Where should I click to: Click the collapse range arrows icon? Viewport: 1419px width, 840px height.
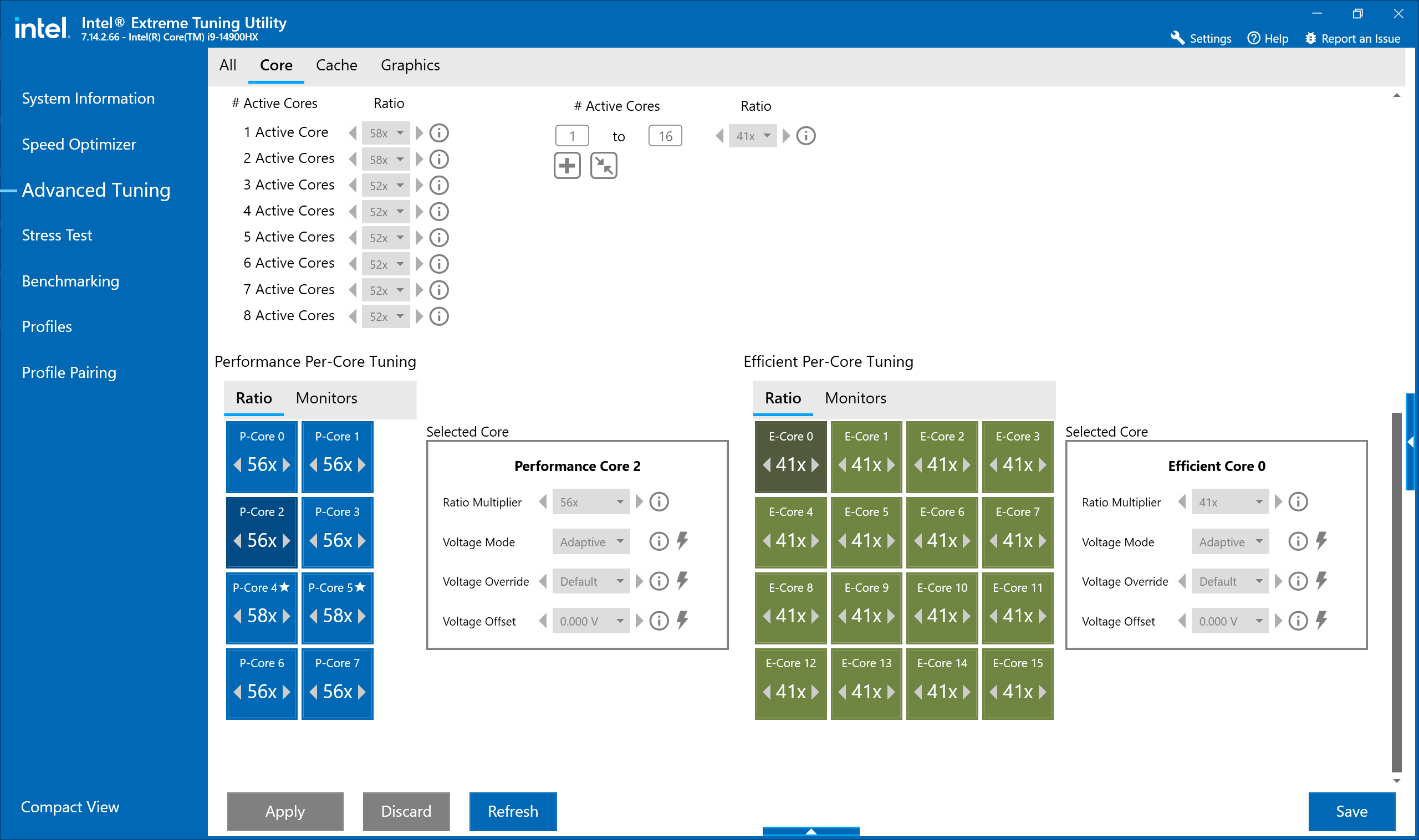604,166
